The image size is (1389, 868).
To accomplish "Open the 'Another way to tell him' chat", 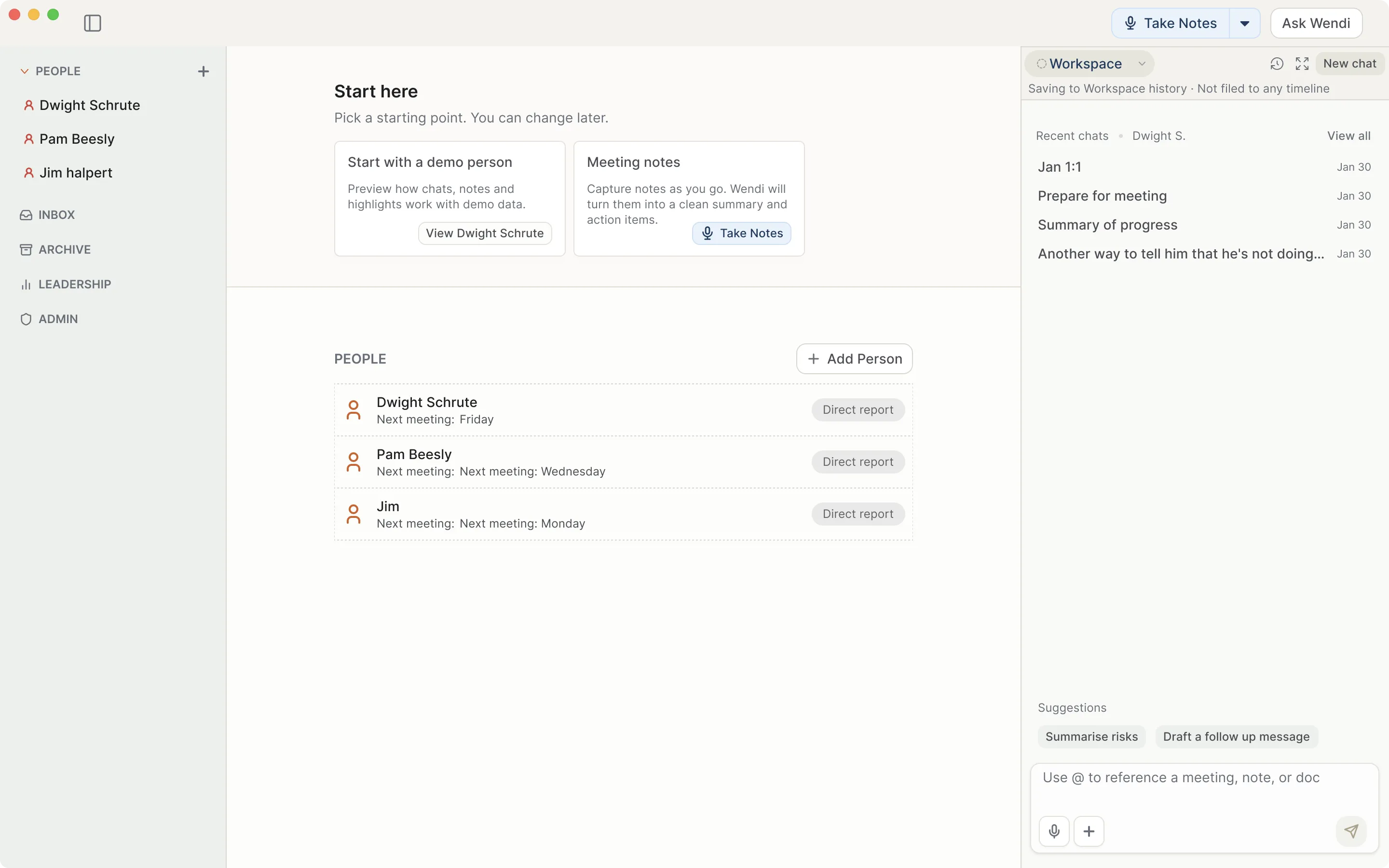I will (x=1204, y=254).
